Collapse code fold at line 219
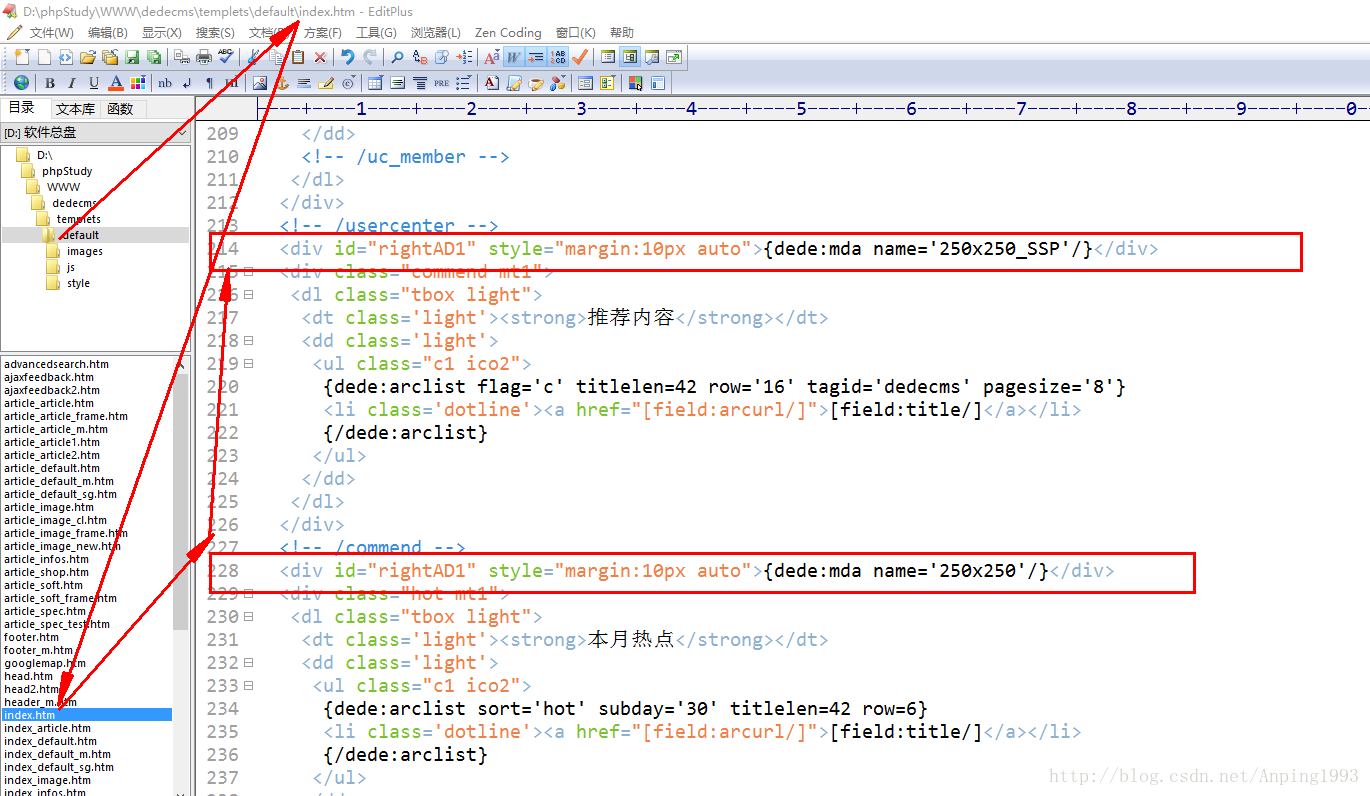Screen dimensions: 1370x796 [248, 364]
